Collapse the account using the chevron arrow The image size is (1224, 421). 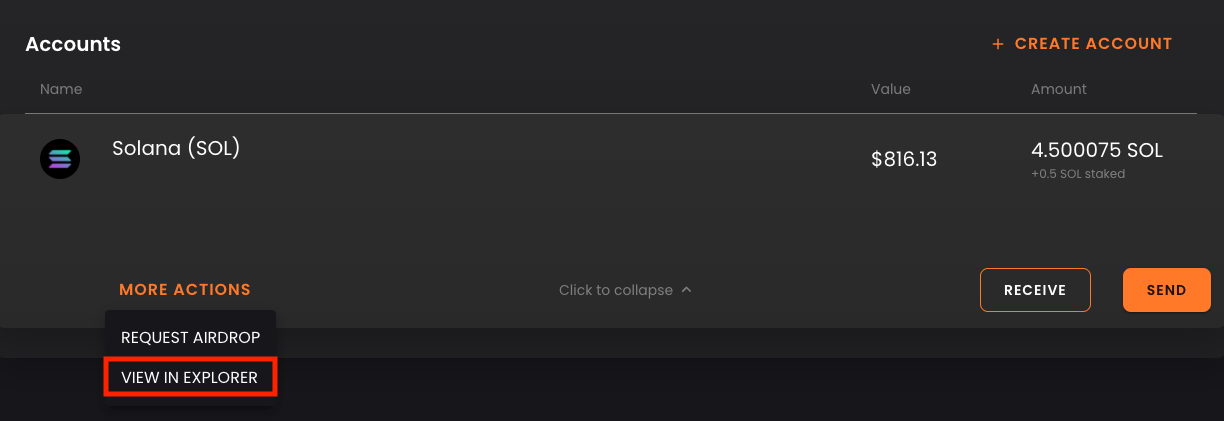tap(686, 290)
